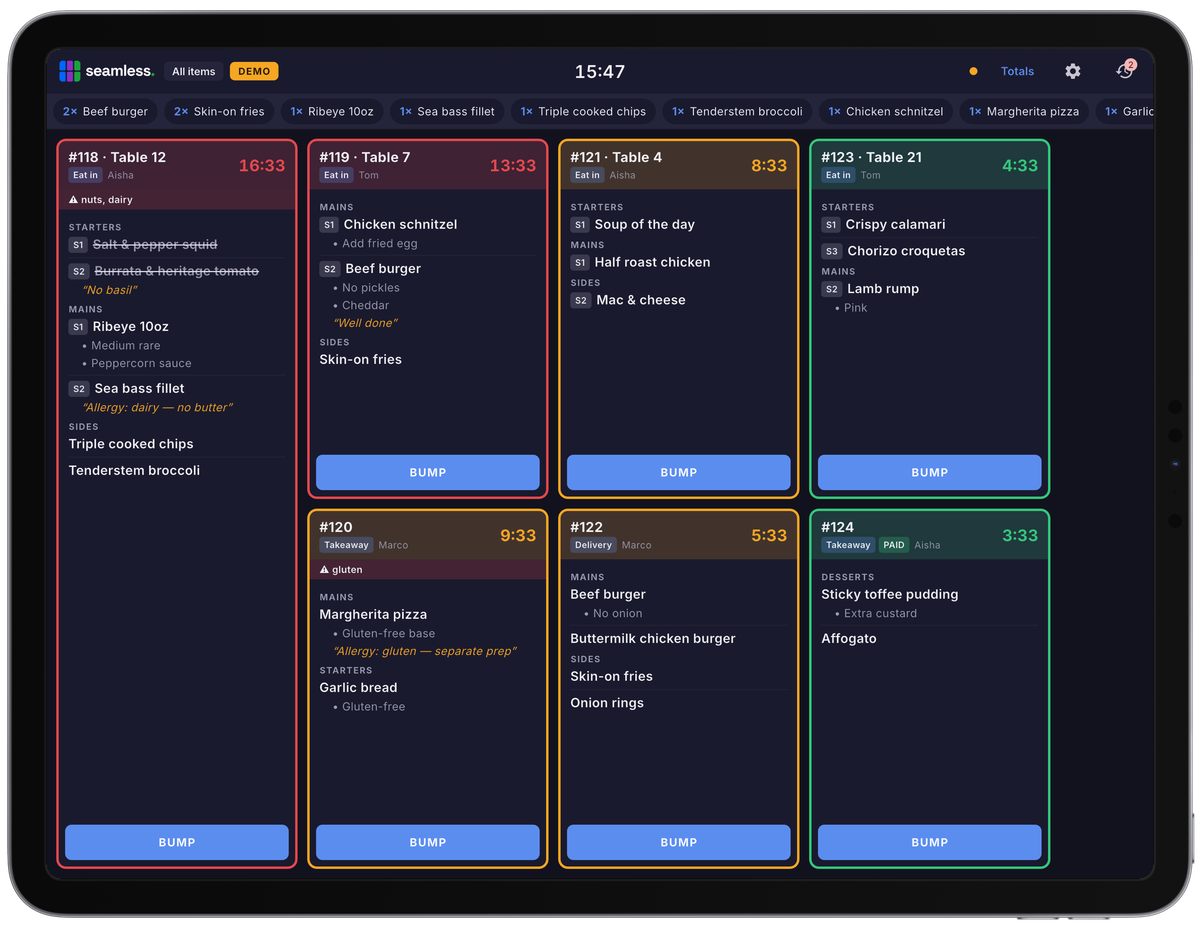Viewport: 1200px width, 928px height.
Task: Open the Totals view
Action: 1017,71
